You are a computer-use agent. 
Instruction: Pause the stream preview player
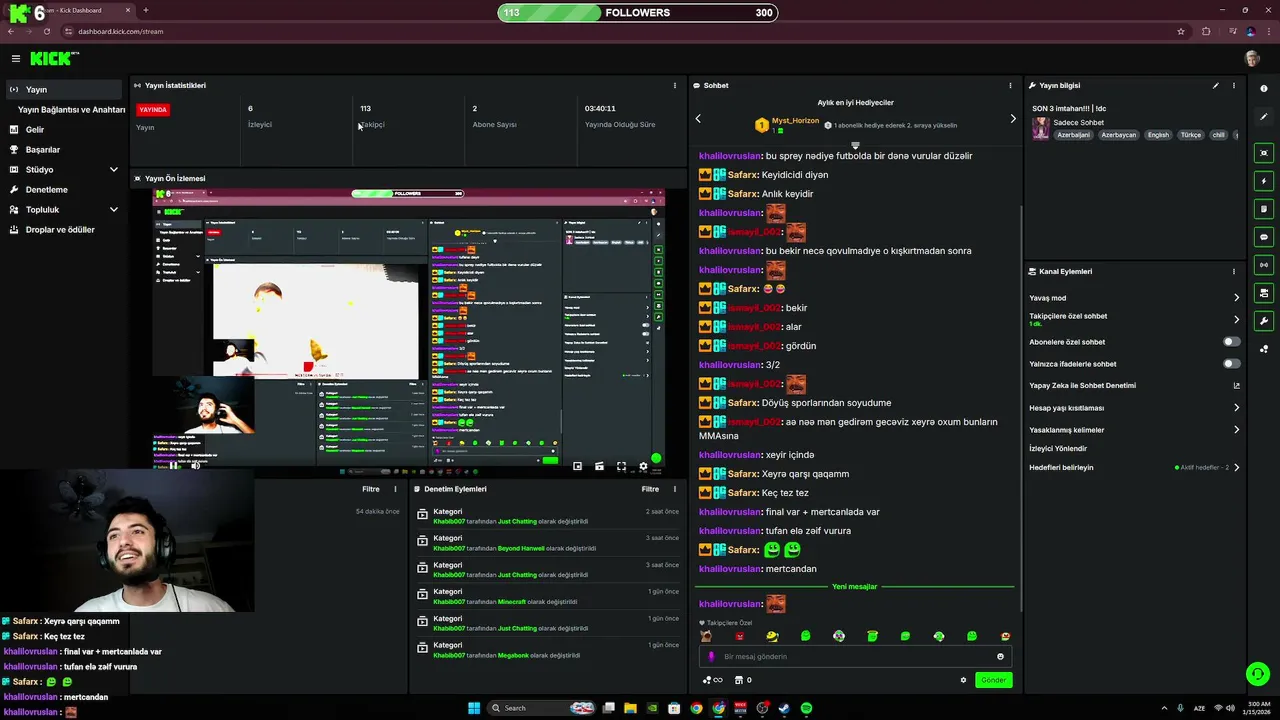174,466
